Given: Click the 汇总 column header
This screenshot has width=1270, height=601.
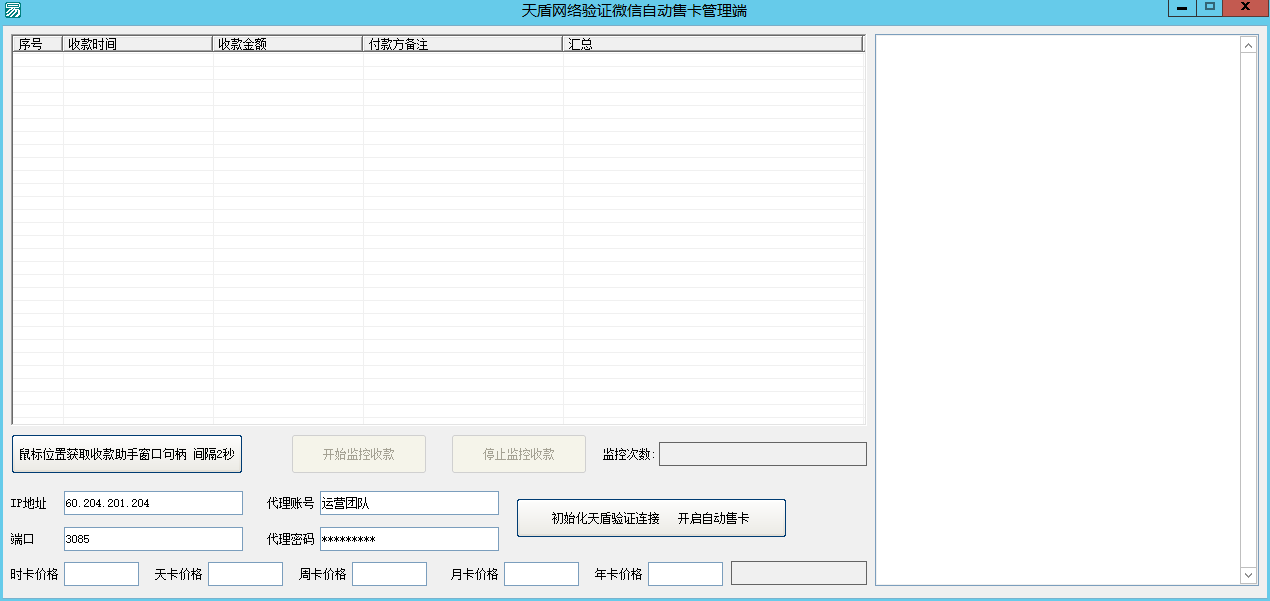Looking at the screenshot, I should [712, 44].
